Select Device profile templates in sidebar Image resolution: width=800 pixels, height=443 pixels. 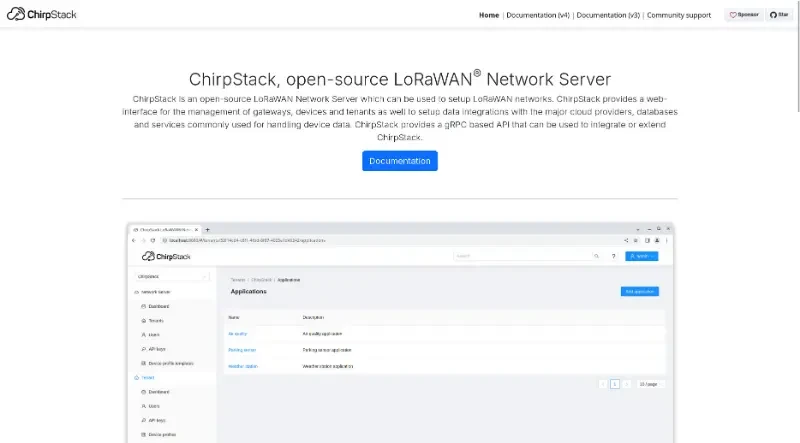(x=167, y=363)
